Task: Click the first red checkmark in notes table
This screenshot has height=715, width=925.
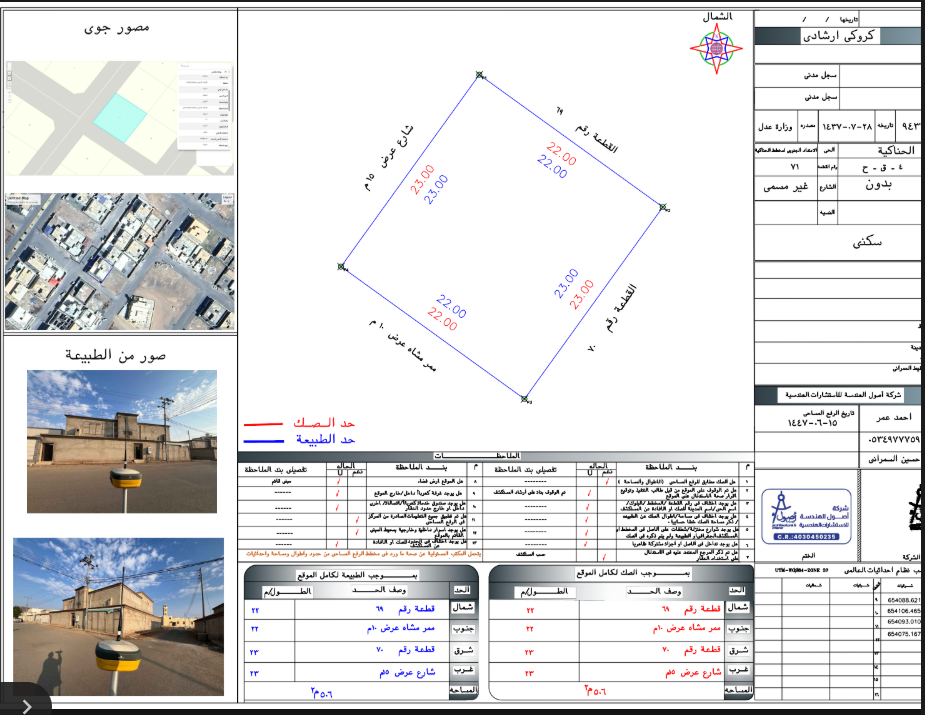Action: [607, 482]
